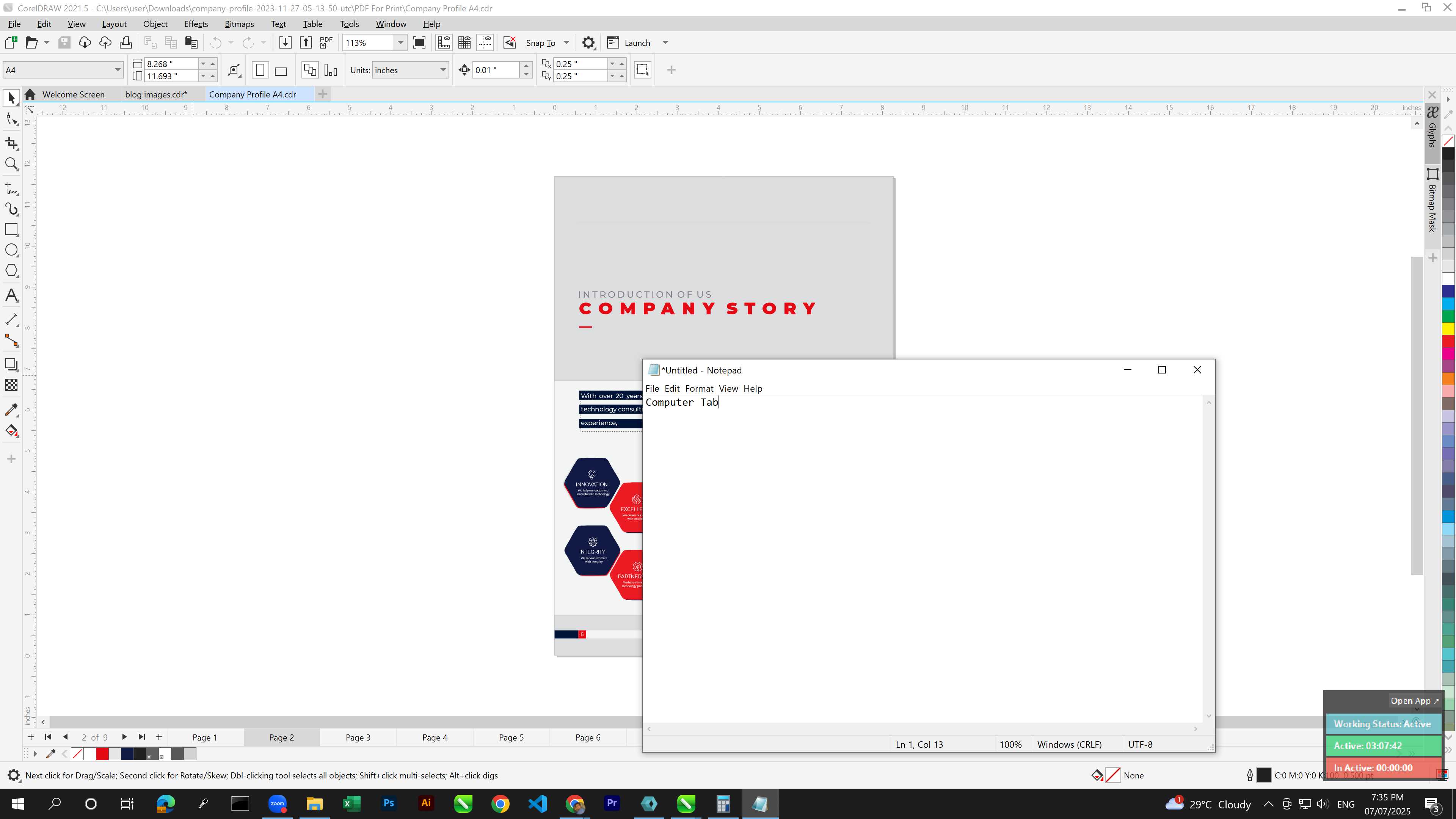The height and width of the screenshot is (819, 1456).
Task: Open the Bitmaps menu
Action: click(239, 24)
